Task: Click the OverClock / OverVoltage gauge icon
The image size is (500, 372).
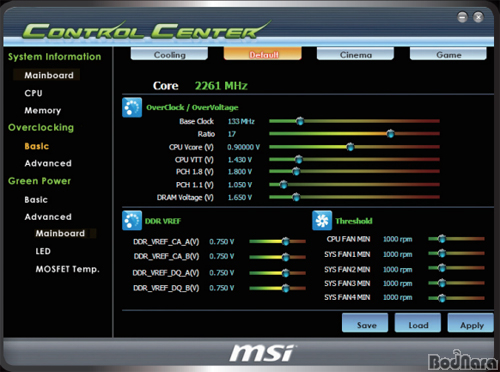Action: 132,107
